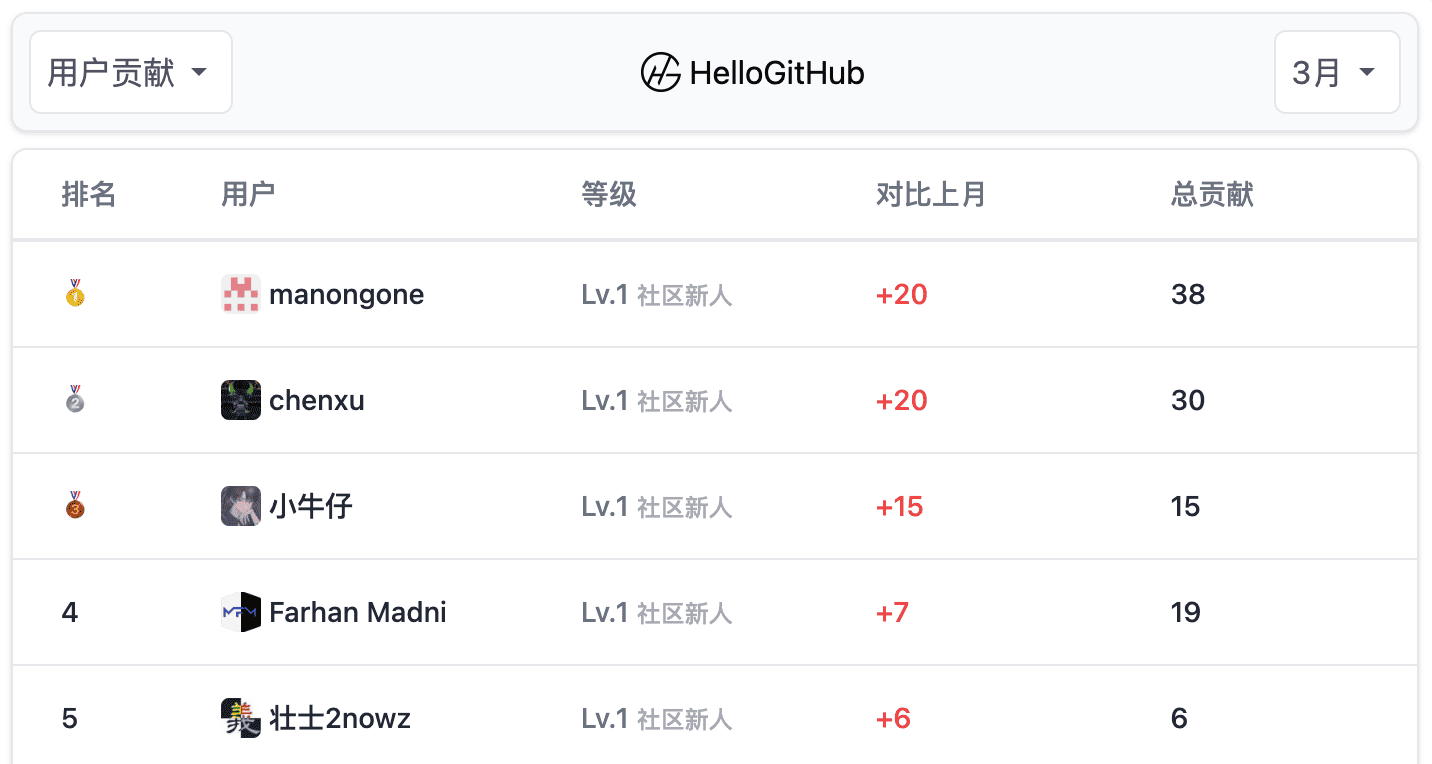Open chenxu's user profile link

316,401
